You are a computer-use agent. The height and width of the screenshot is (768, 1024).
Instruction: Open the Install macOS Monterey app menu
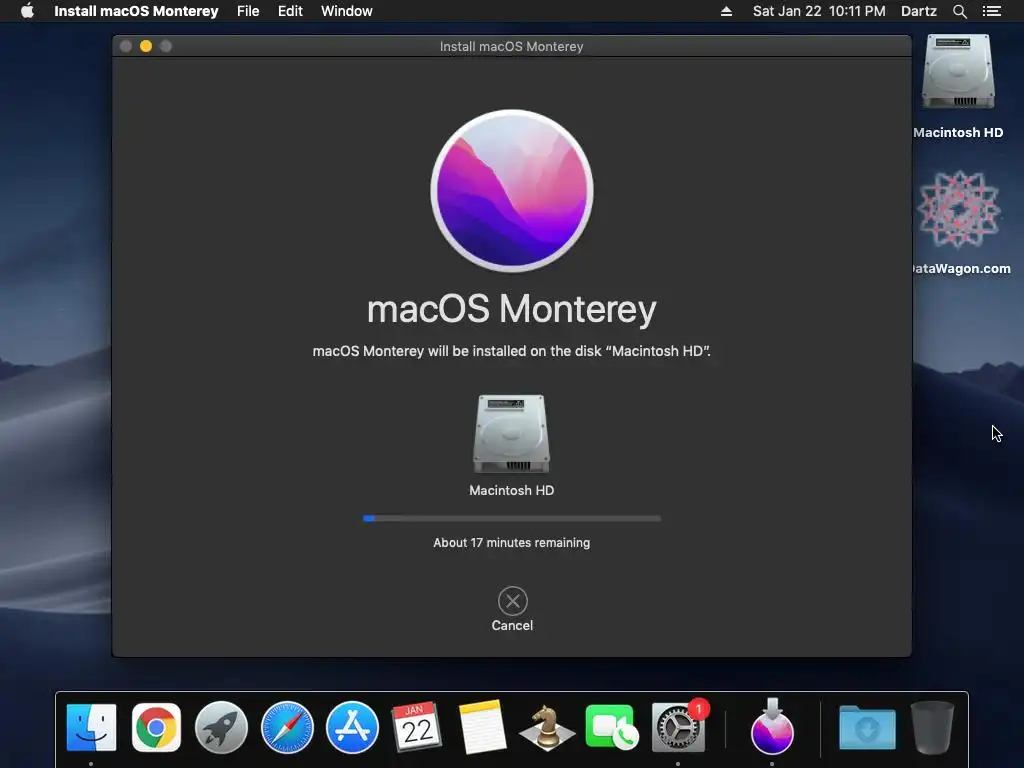(x=136, y=11)
